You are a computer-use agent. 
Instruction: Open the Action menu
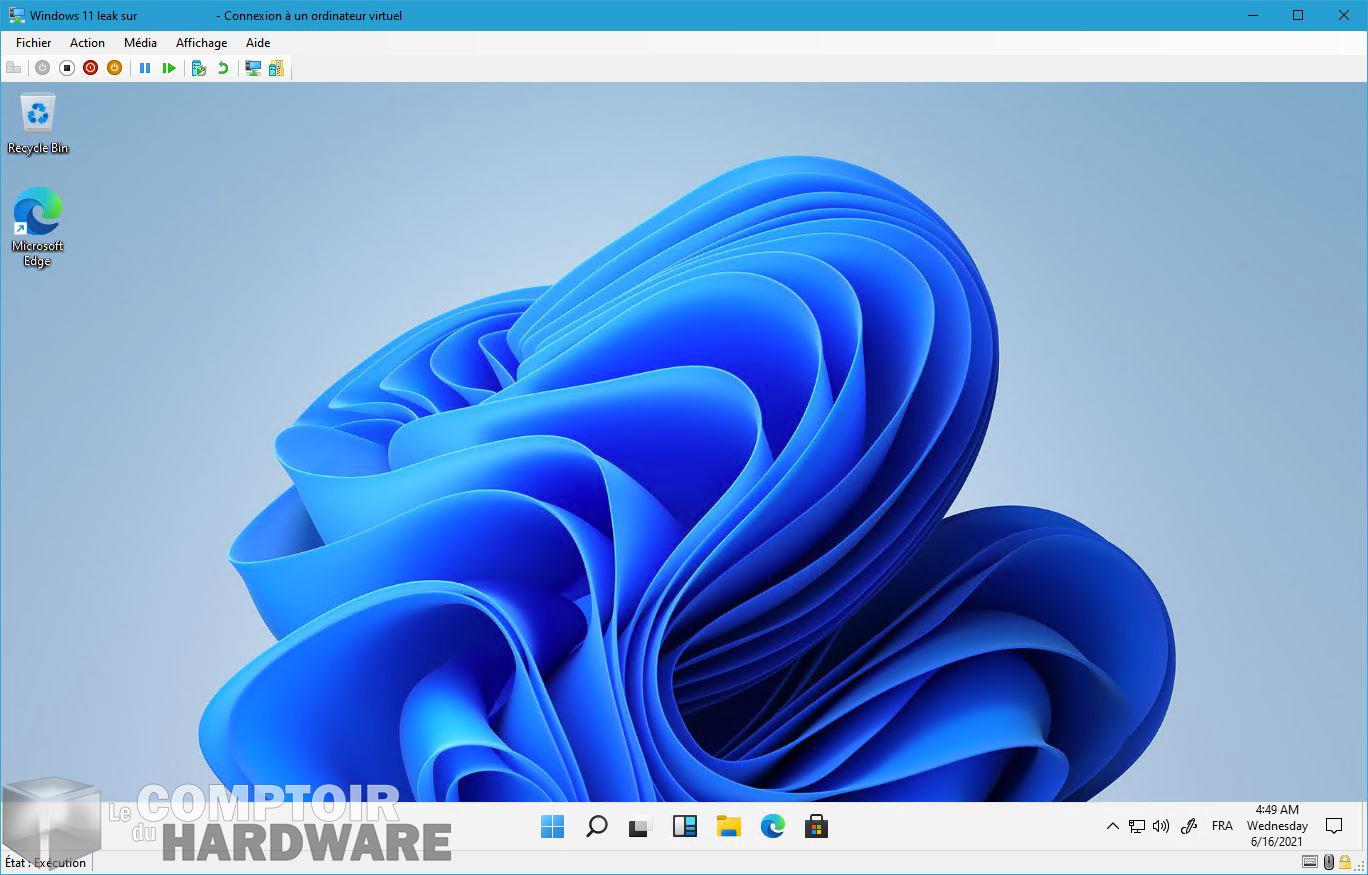coord(87,43)
